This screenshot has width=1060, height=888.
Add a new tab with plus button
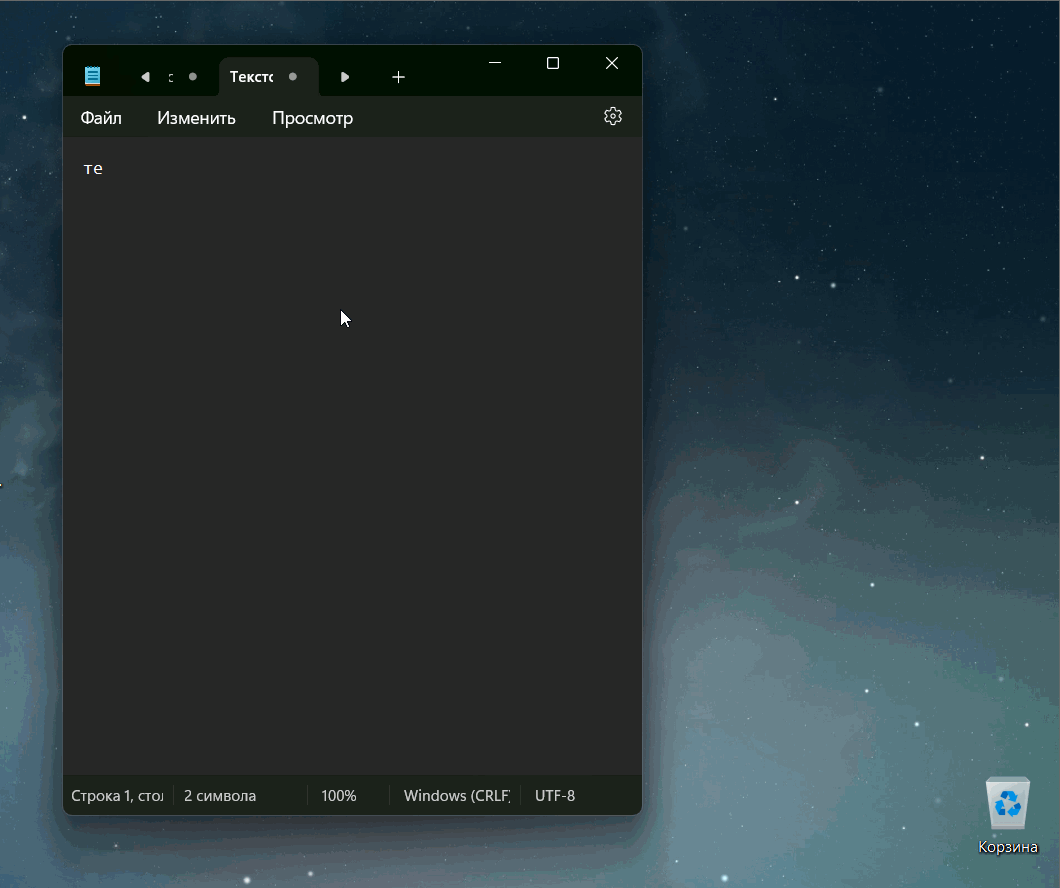[x=398, y=77]
